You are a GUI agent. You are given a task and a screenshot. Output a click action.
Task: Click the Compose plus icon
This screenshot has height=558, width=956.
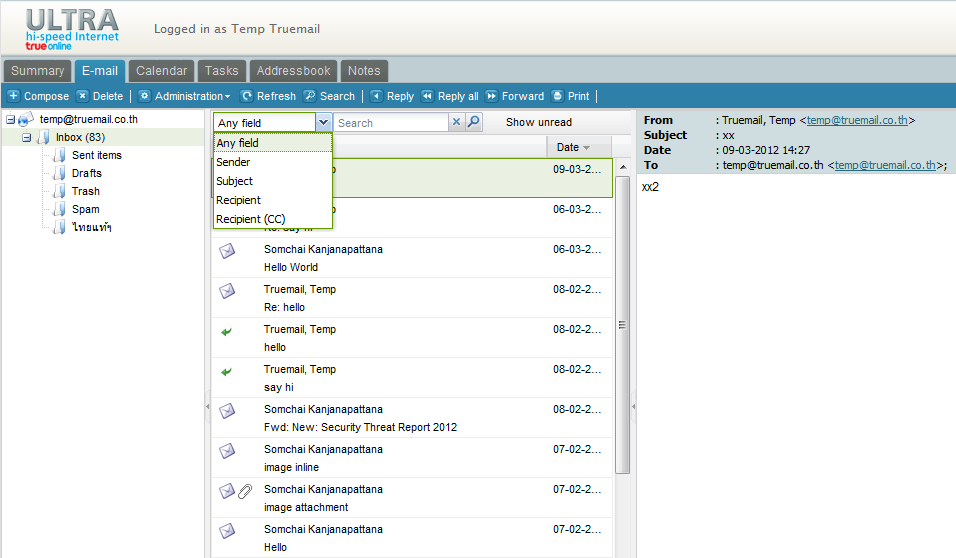click(x=13, y=96)
